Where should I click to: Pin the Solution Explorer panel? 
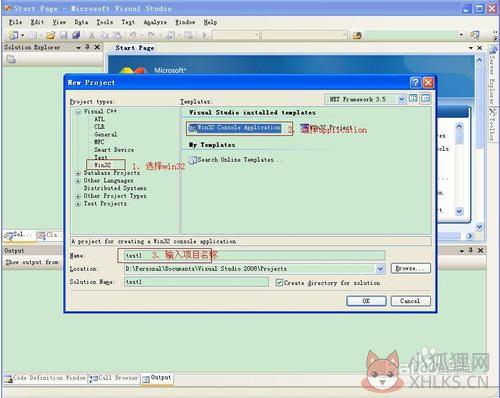click(x=87, y=47)
